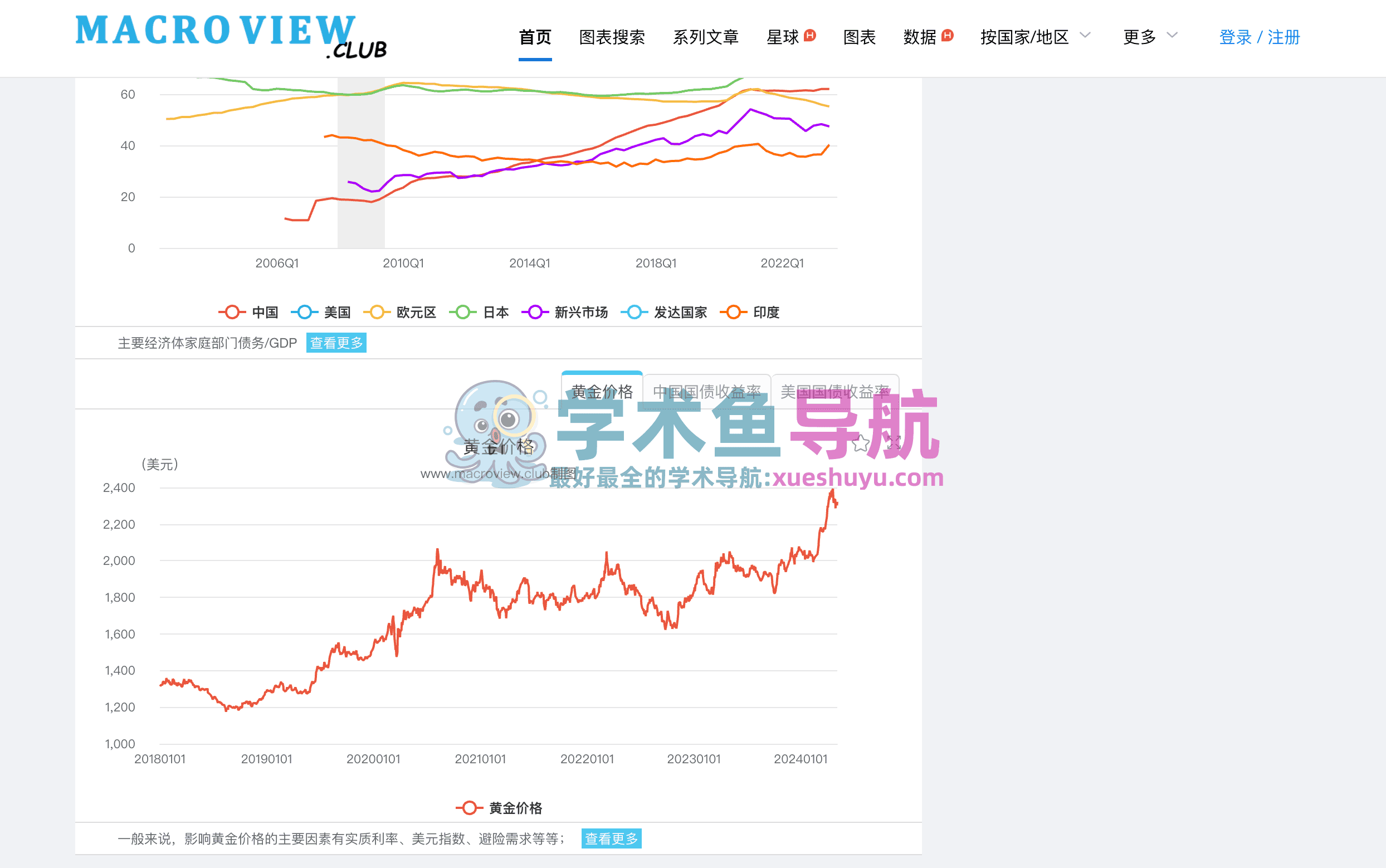Select 图表搜索 in the navigation bar
Image resolution: width=1386 pixels, height=868 pixels.
612,36
